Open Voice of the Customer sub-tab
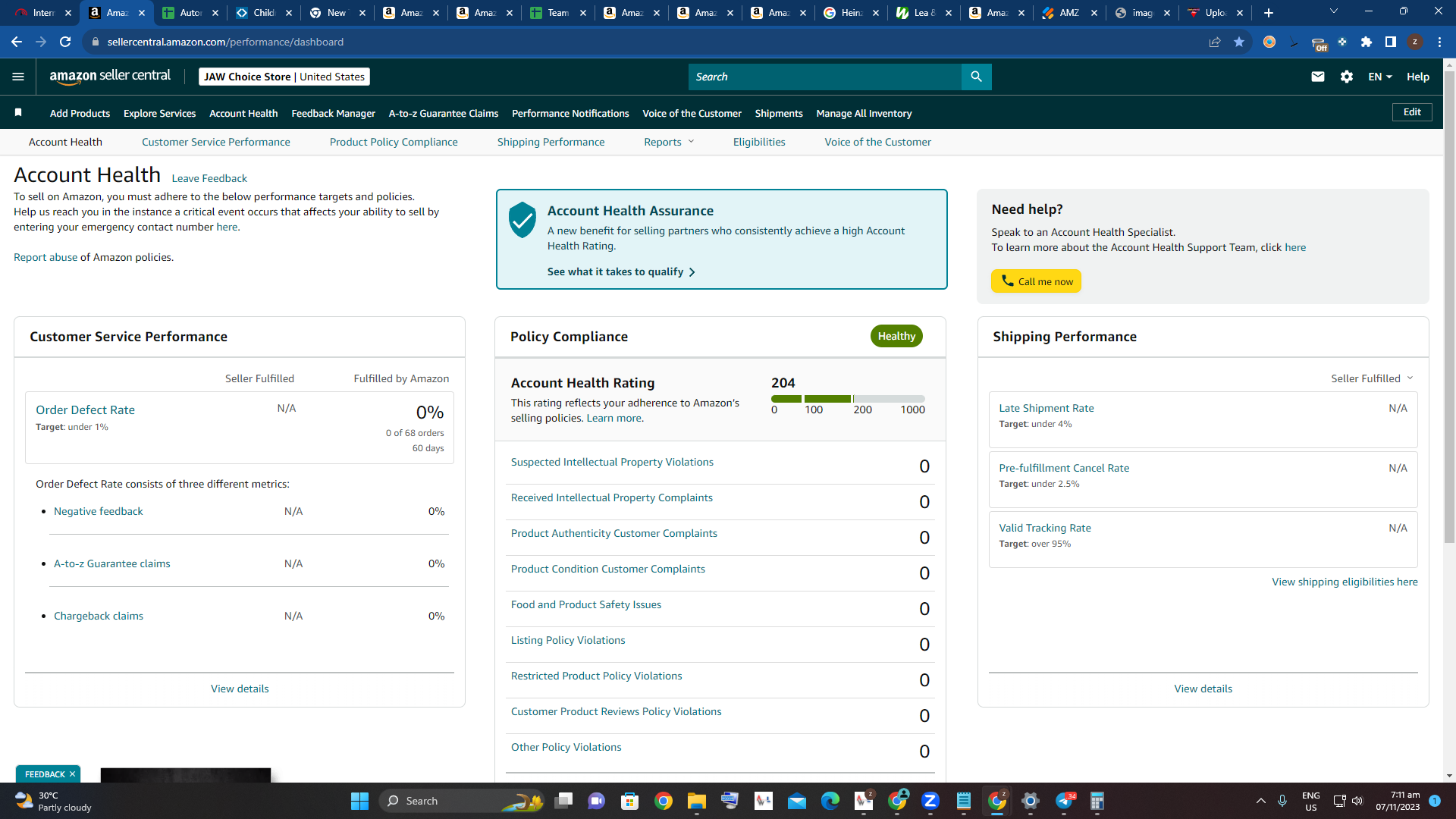 point(877,142)
